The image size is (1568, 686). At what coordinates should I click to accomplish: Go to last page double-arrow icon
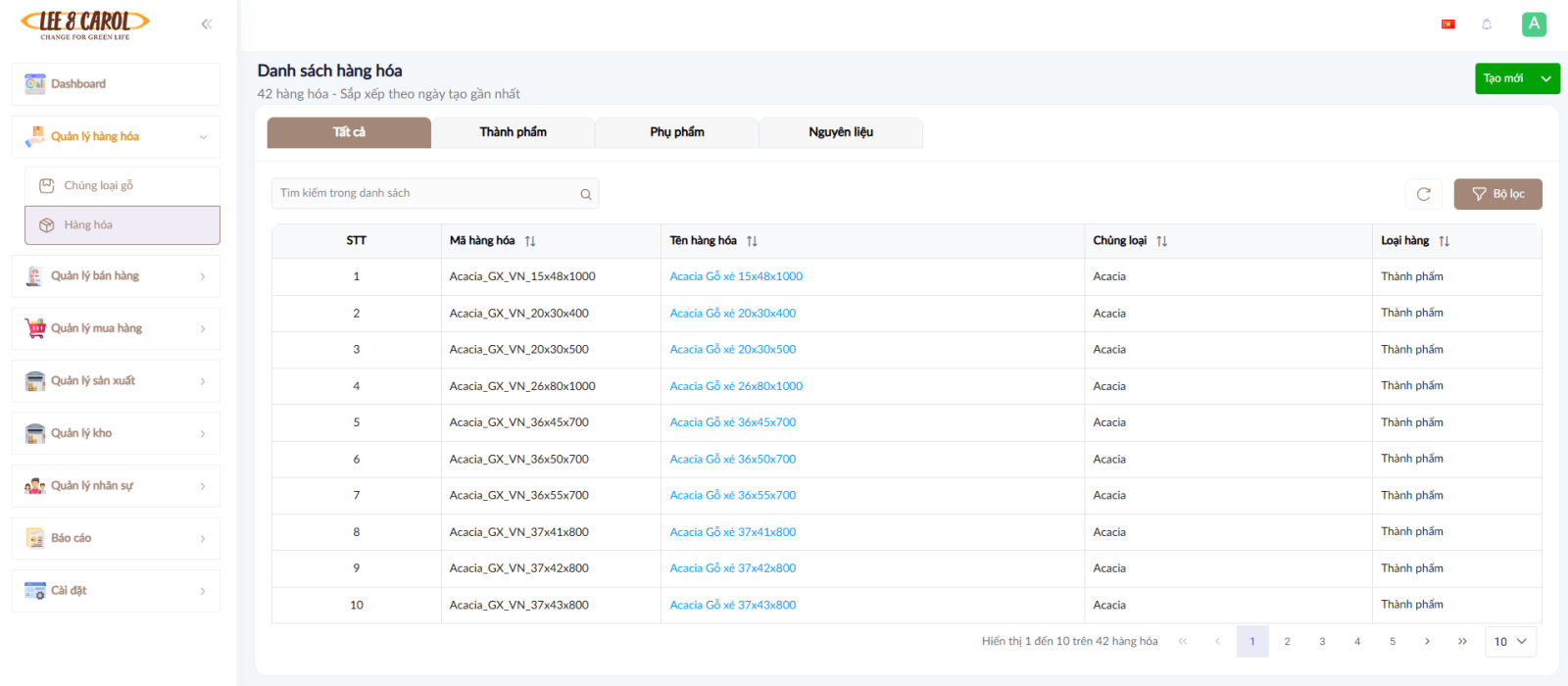coord(1462,642)
